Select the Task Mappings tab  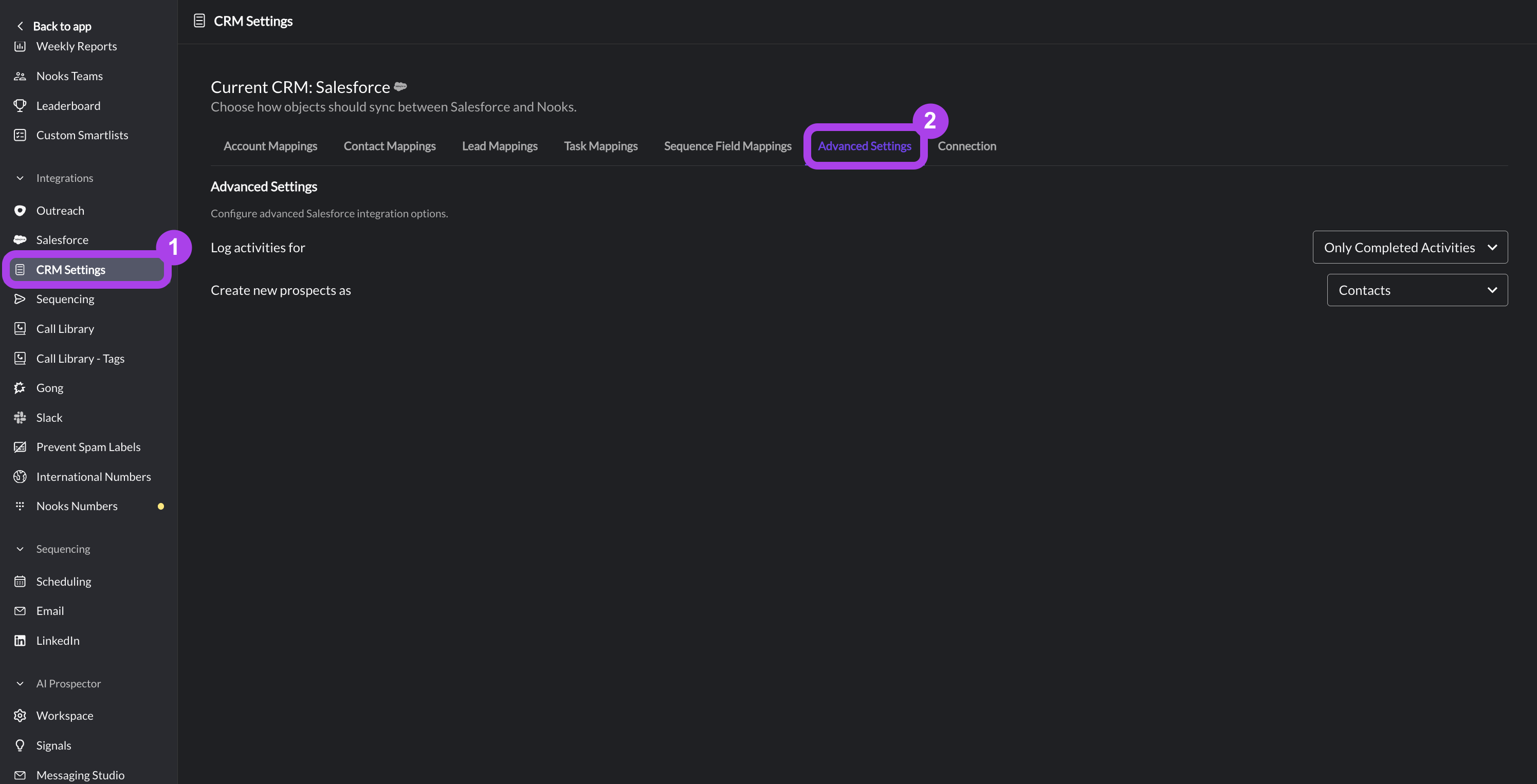click(x=601, y=146)
